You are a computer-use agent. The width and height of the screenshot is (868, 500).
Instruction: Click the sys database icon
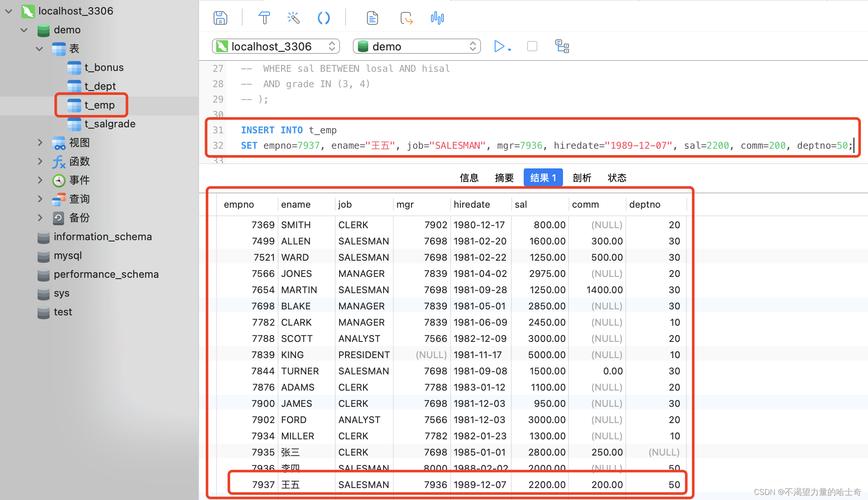point(44,293)
